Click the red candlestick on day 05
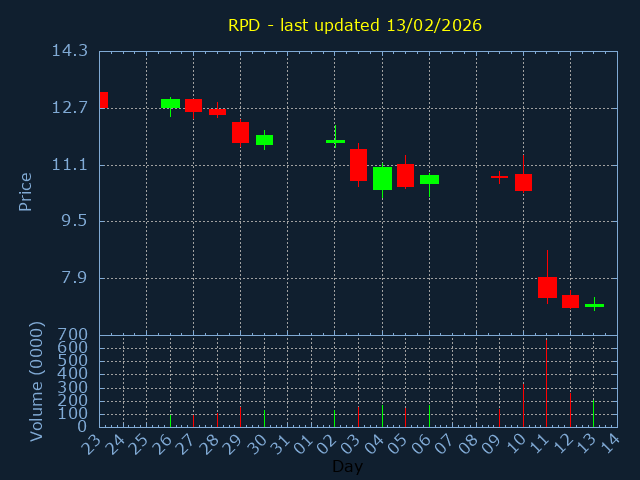This screenshot has width=640, height=480. (405, 175)
